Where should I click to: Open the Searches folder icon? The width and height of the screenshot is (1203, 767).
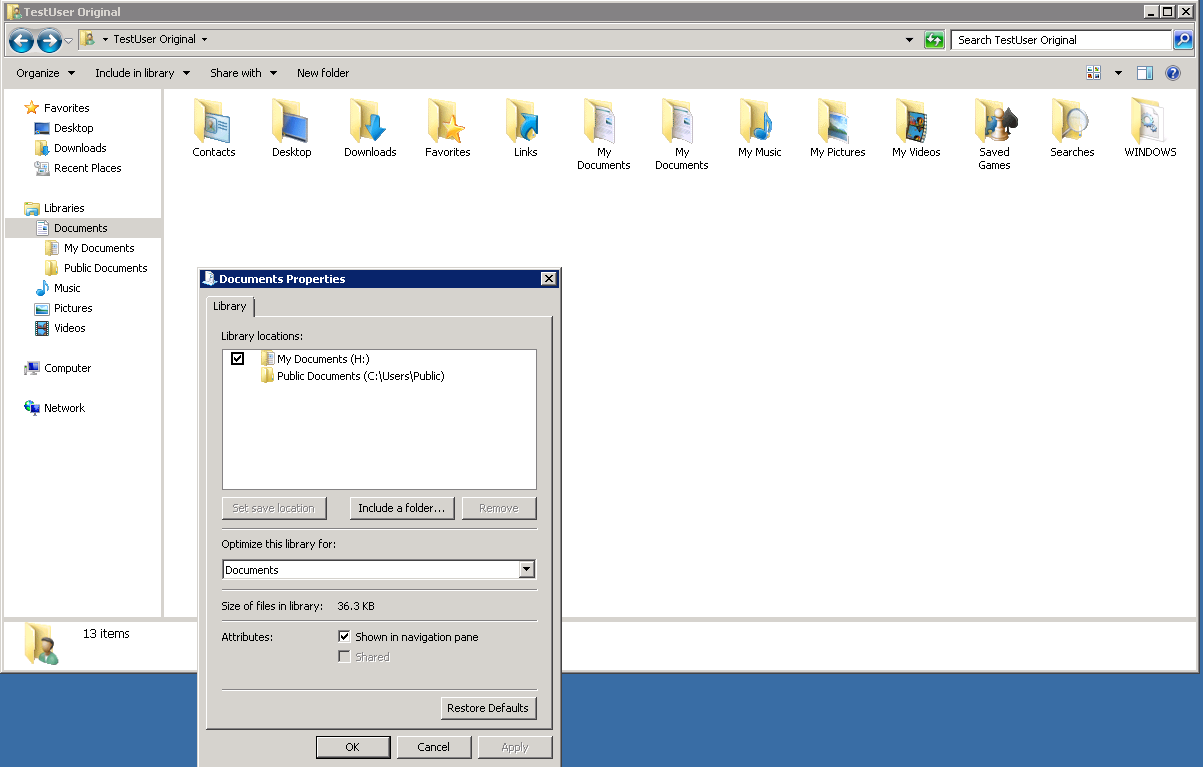[1072, 121]
